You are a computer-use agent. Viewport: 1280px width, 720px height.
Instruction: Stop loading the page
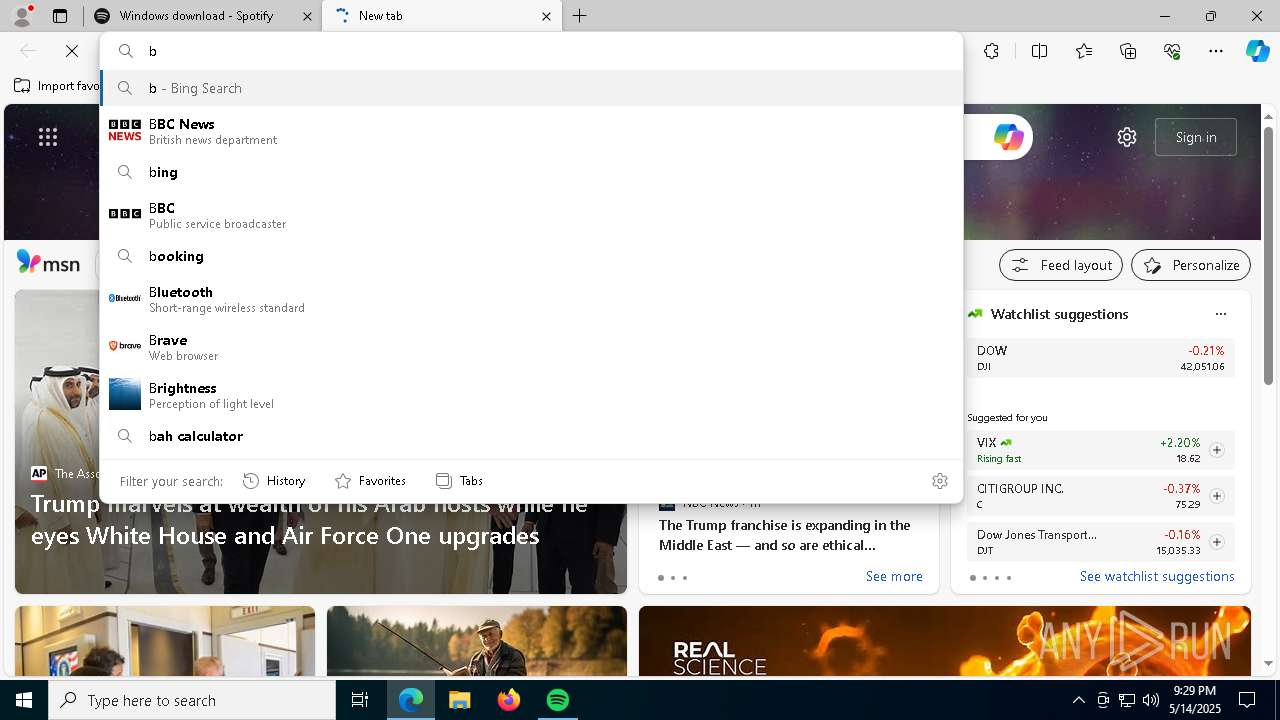(72, 51)
